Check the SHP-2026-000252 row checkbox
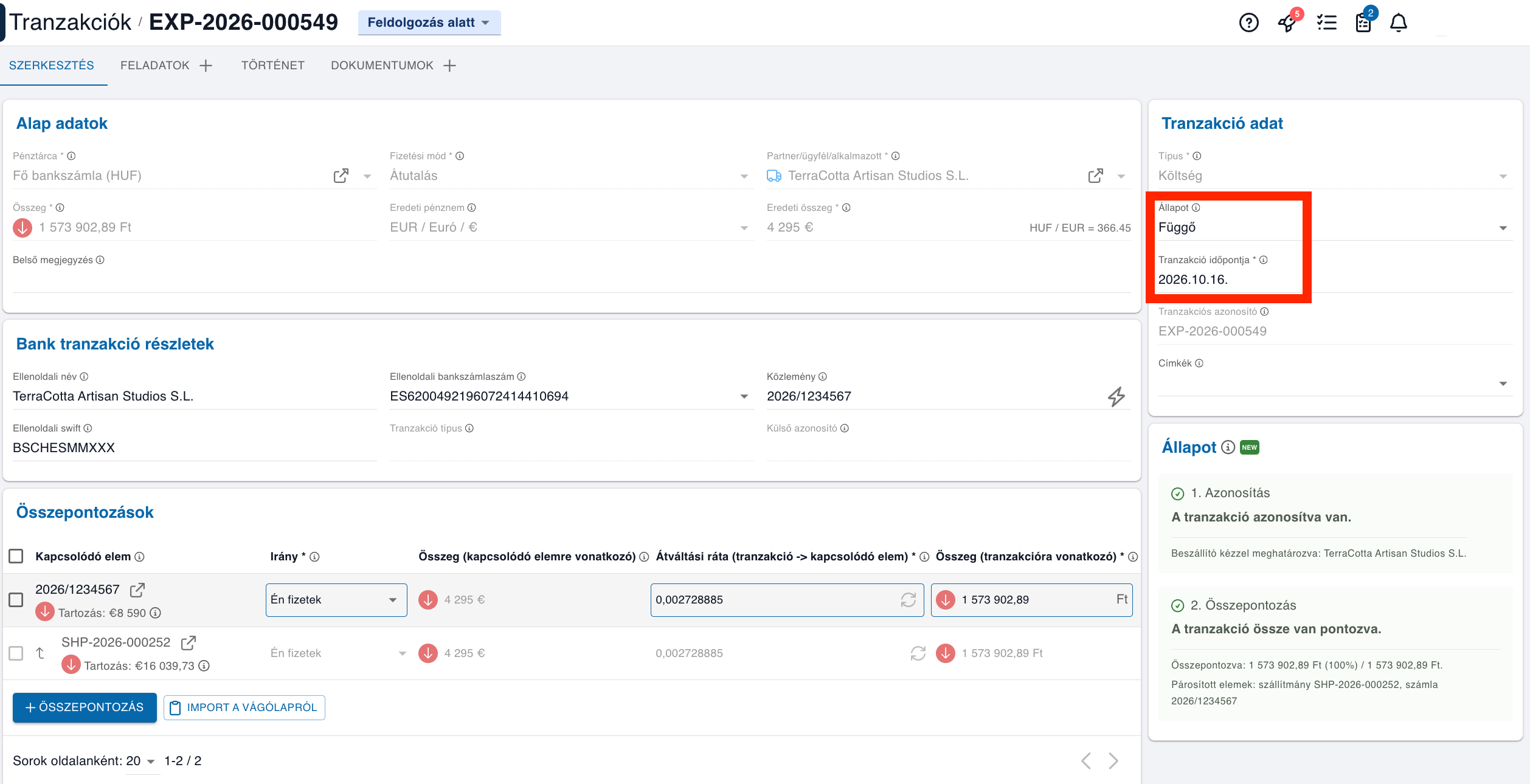1530x784 pixels. pyautogui.click(x=16, y=653)
